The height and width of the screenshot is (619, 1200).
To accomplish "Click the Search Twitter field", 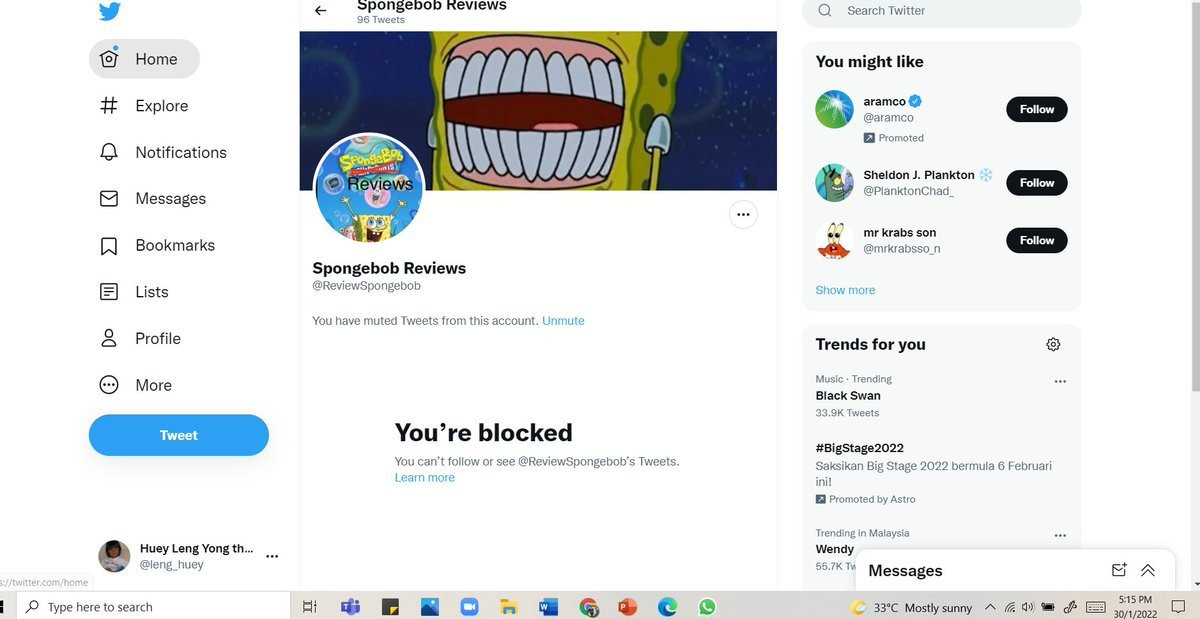I will point(942,11).
